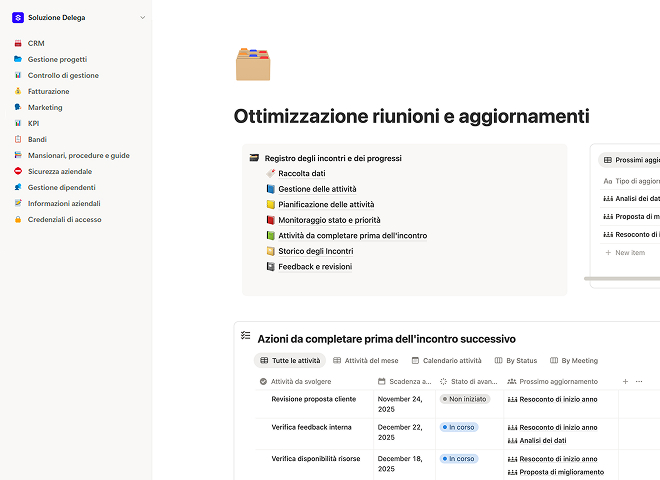Click the Gestione dipendenti people icon
This screenshot has height=480, width=660.
18,187
